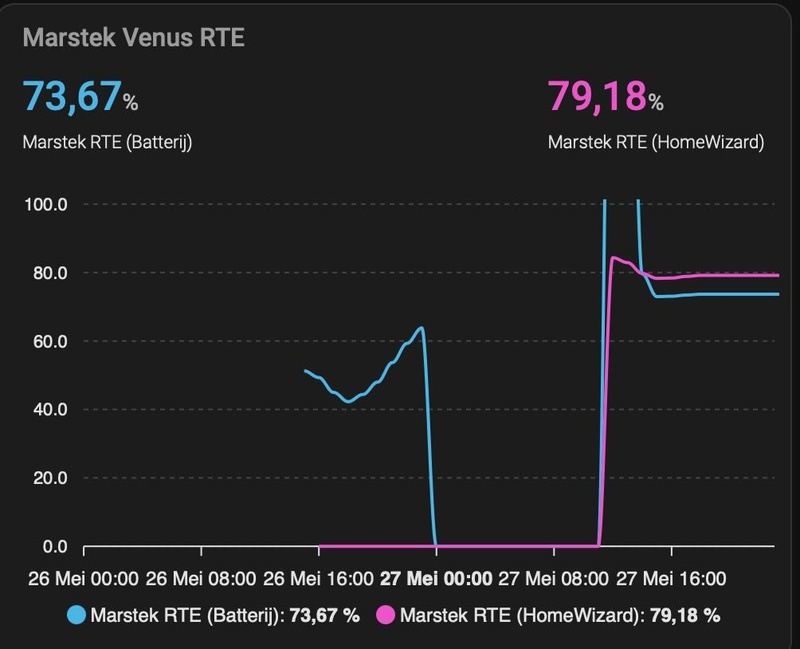
Task: Click the 60.0 y-axis label
Action: click(49, 341)
